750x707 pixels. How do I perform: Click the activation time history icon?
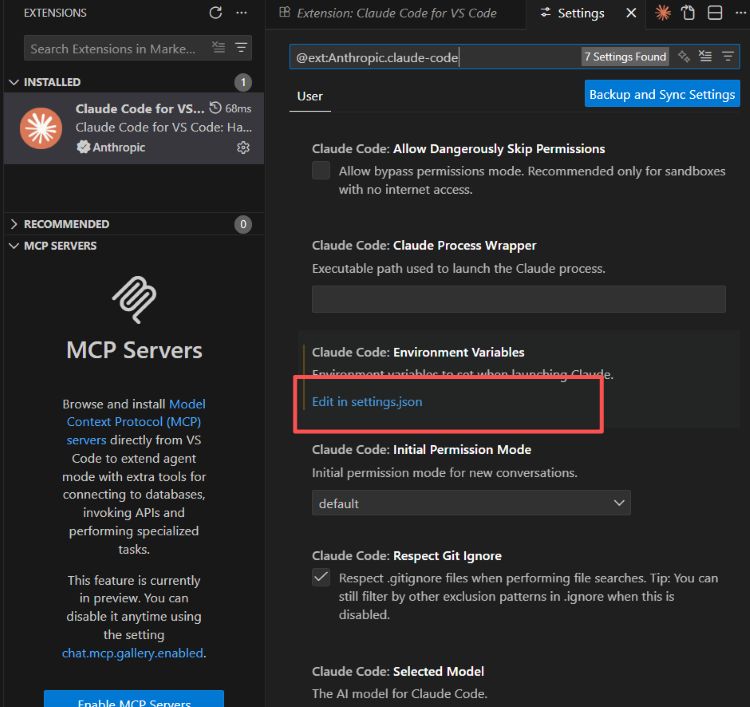coord(216,108)
